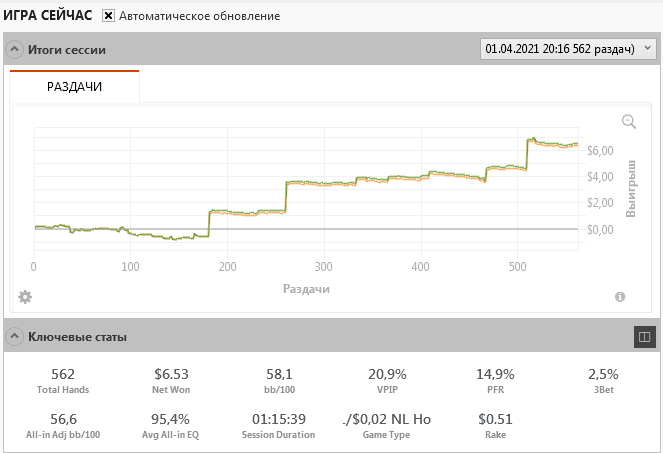The image size is (663, 453).
Task: Click the VPIP 20,9% stat
Action: click(x=386, y=380)
